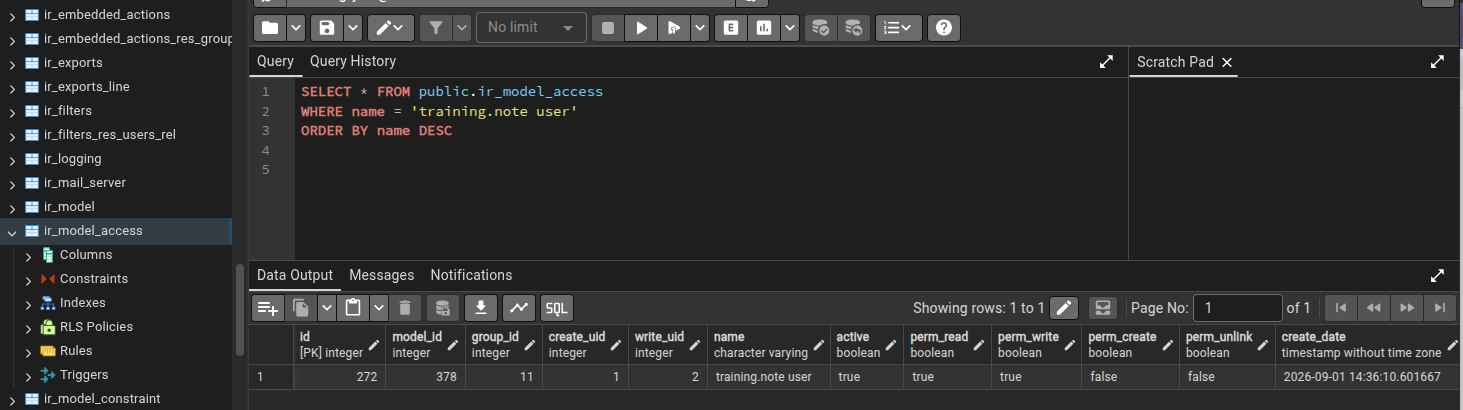Viewport: 1463px width, 410px height.
Task: Open the paste options dropdown arrow
Action: tap(378, 308)
